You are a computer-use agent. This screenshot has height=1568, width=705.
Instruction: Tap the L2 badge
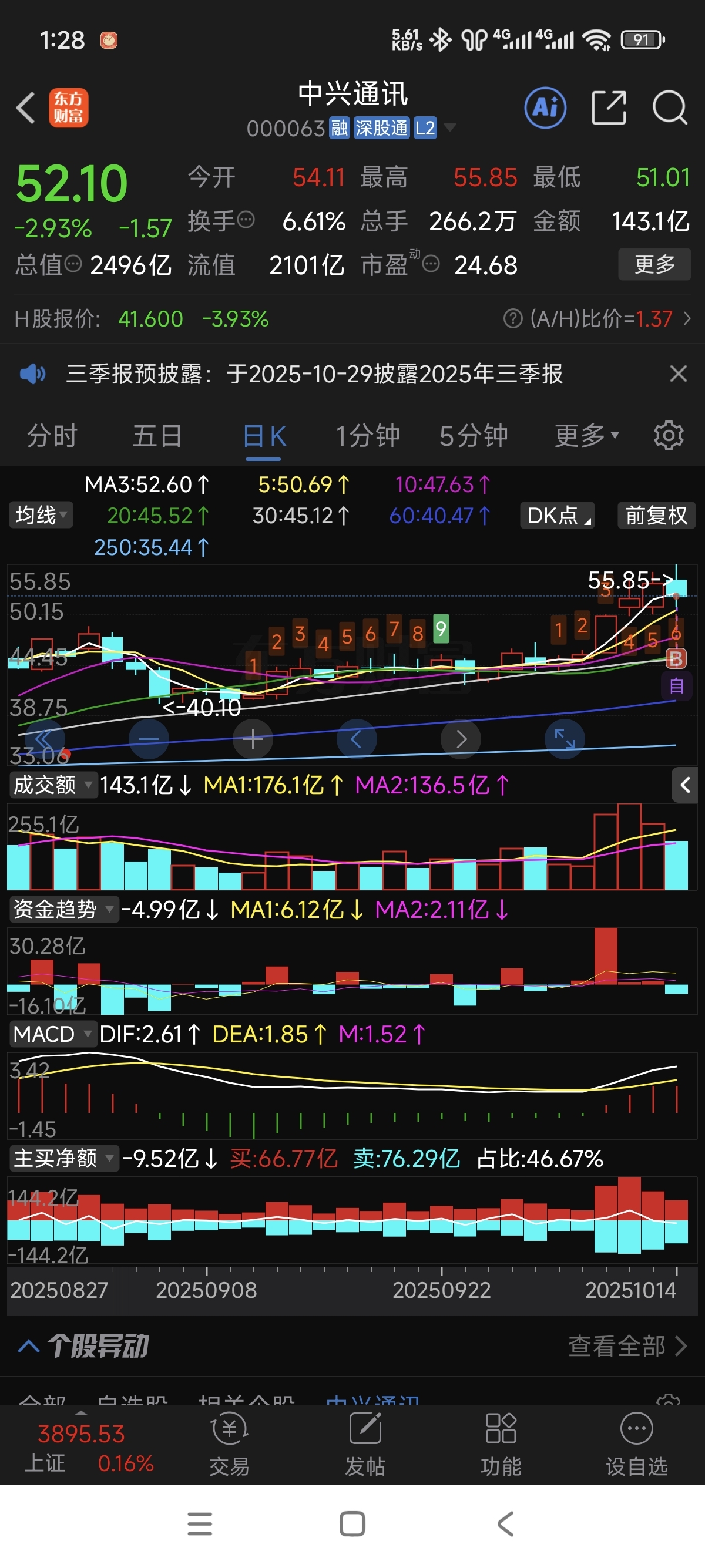pos(425,128)
